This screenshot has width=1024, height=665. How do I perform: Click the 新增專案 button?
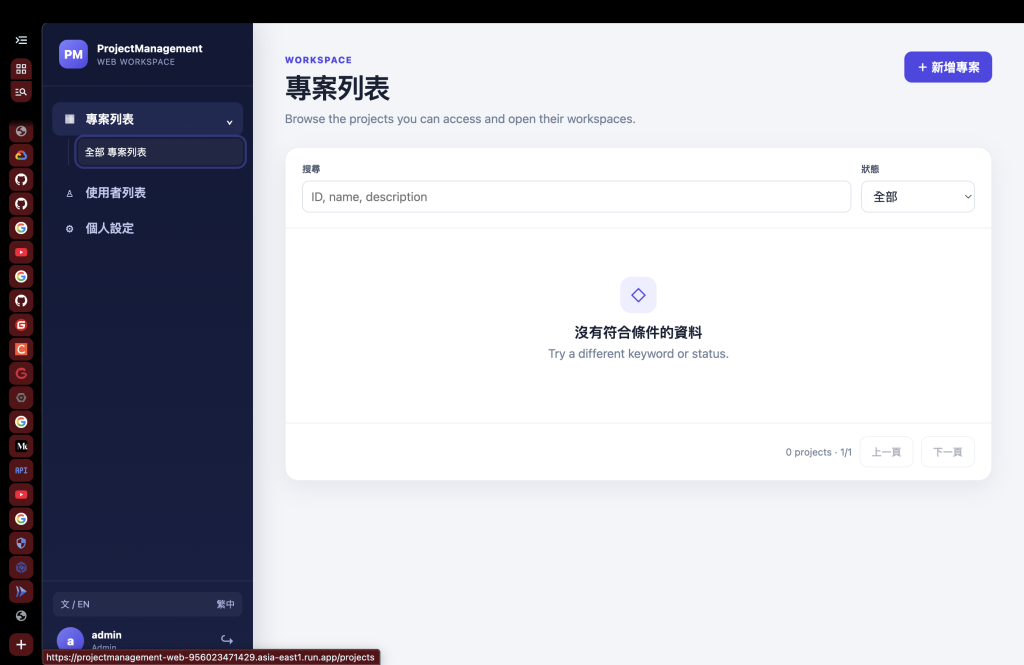tap(948, 67)
